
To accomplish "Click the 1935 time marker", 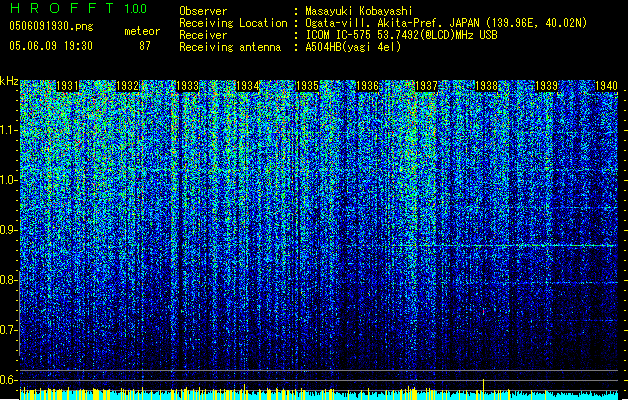I will tap(307, 86).
